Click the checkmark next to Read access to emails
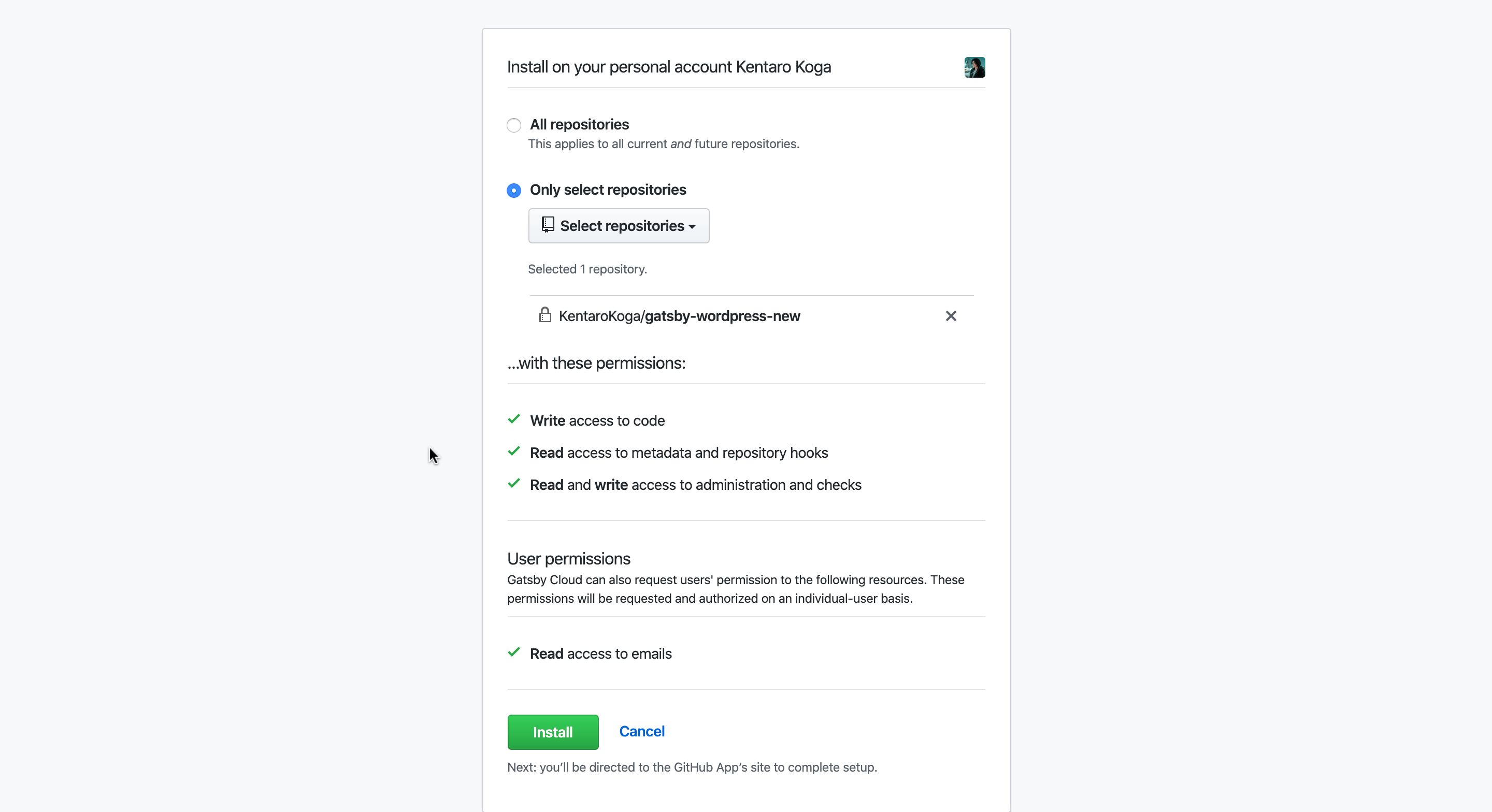The width and height of the screenshot is (1492, 812). (514, 653)
